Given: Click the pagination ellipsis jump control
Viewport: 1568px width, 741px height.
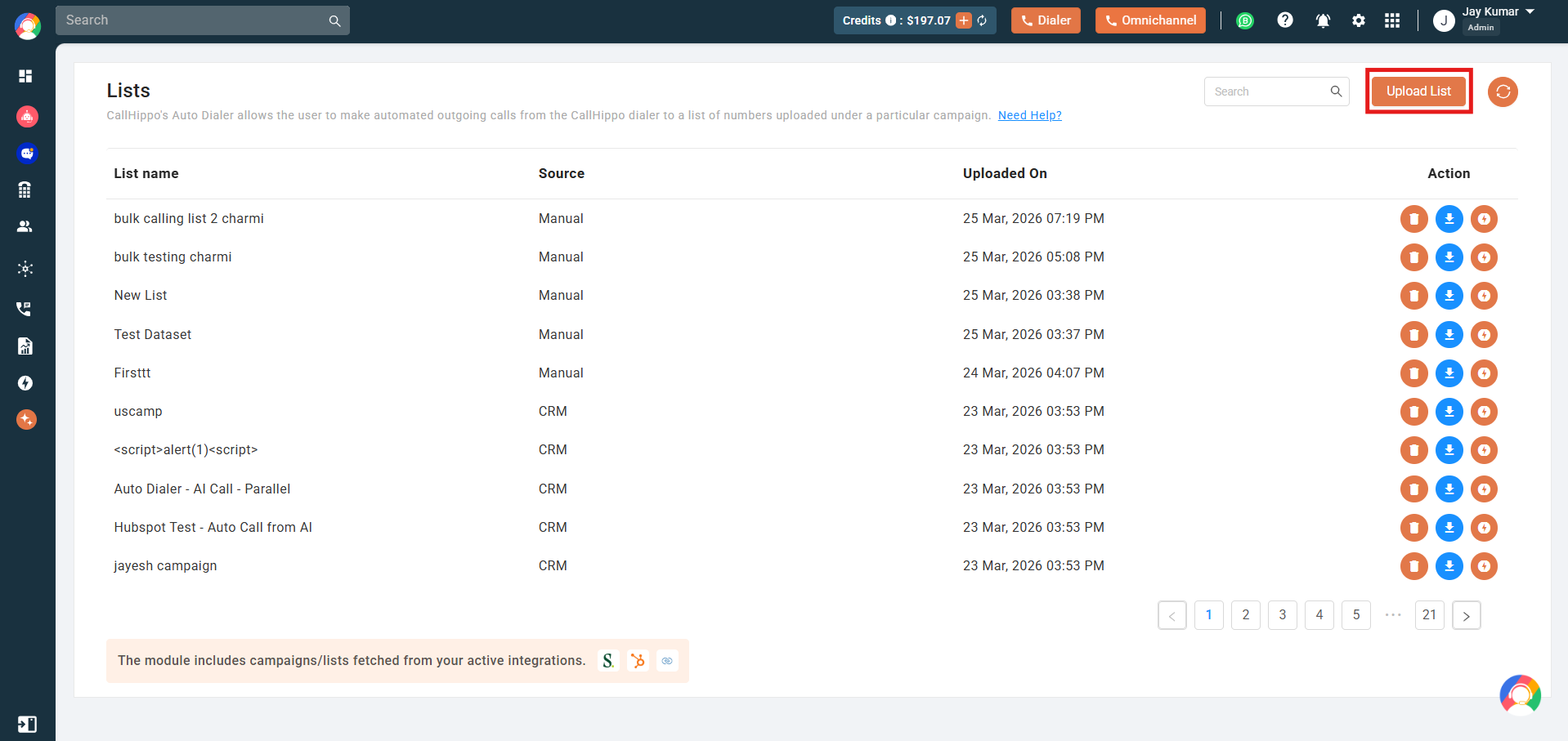Looking at the screenshot, I should pyautogui.click(x=1393, y=615).
